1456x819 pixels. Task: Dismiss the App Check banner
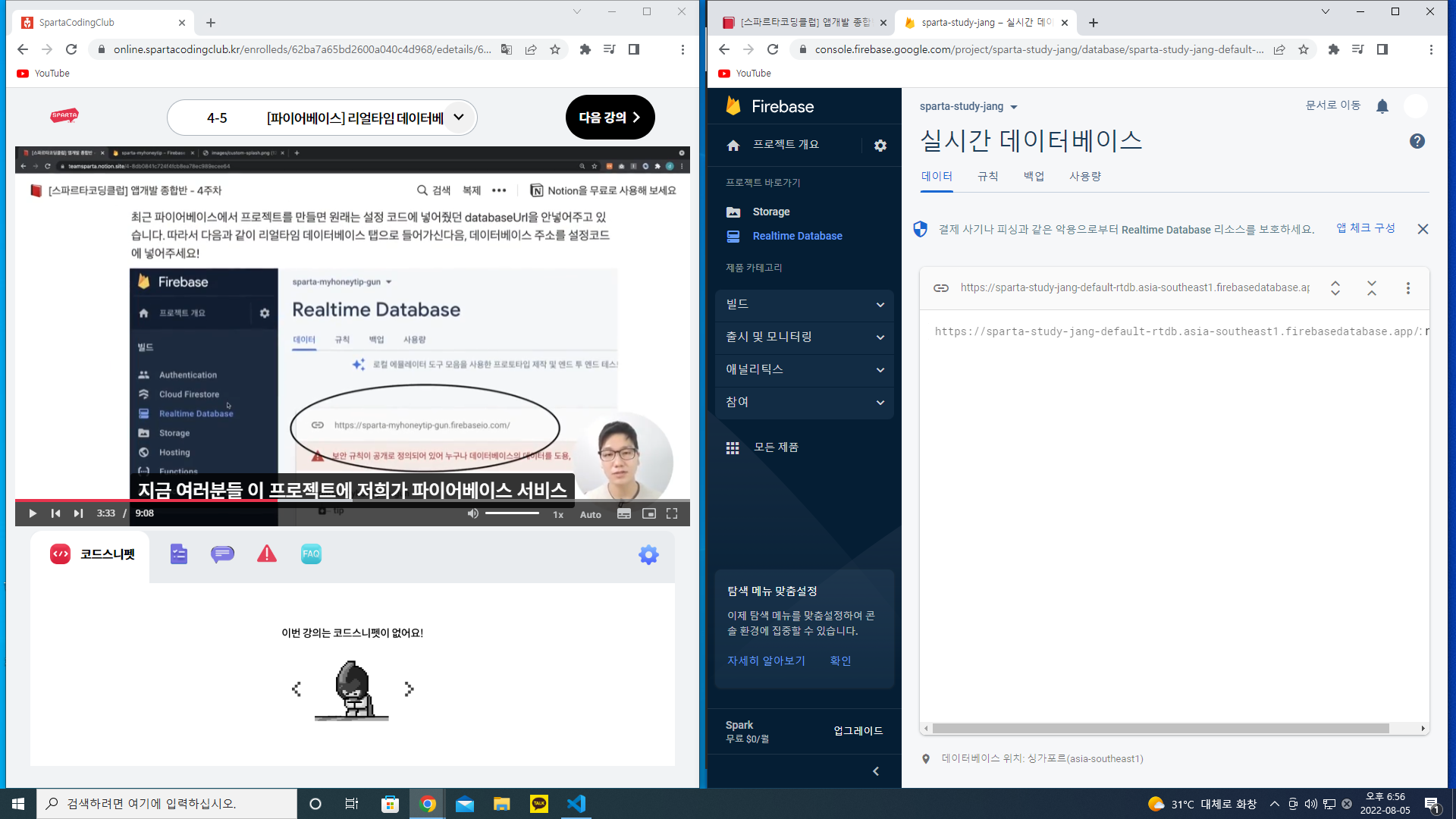click(1423, 229)
